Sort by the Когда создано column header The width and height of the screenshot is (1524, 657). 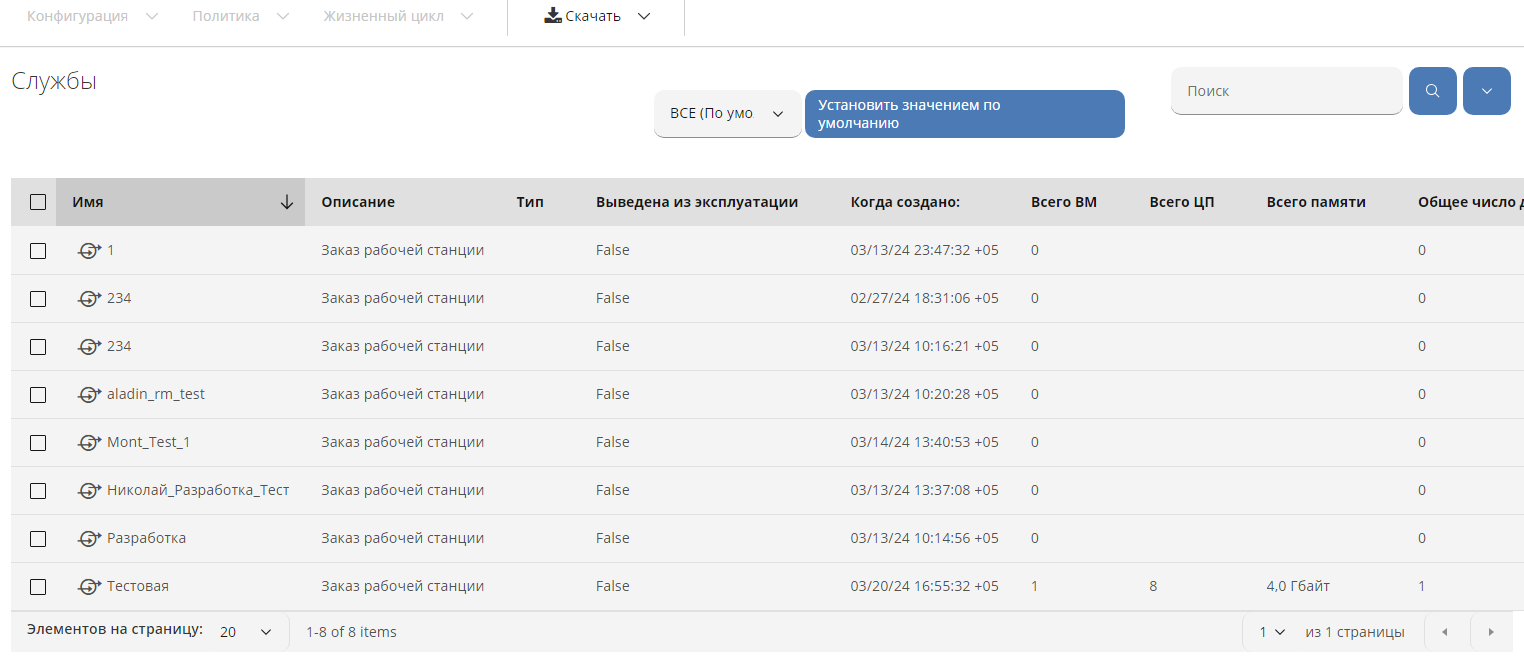(x=905, y=202)
